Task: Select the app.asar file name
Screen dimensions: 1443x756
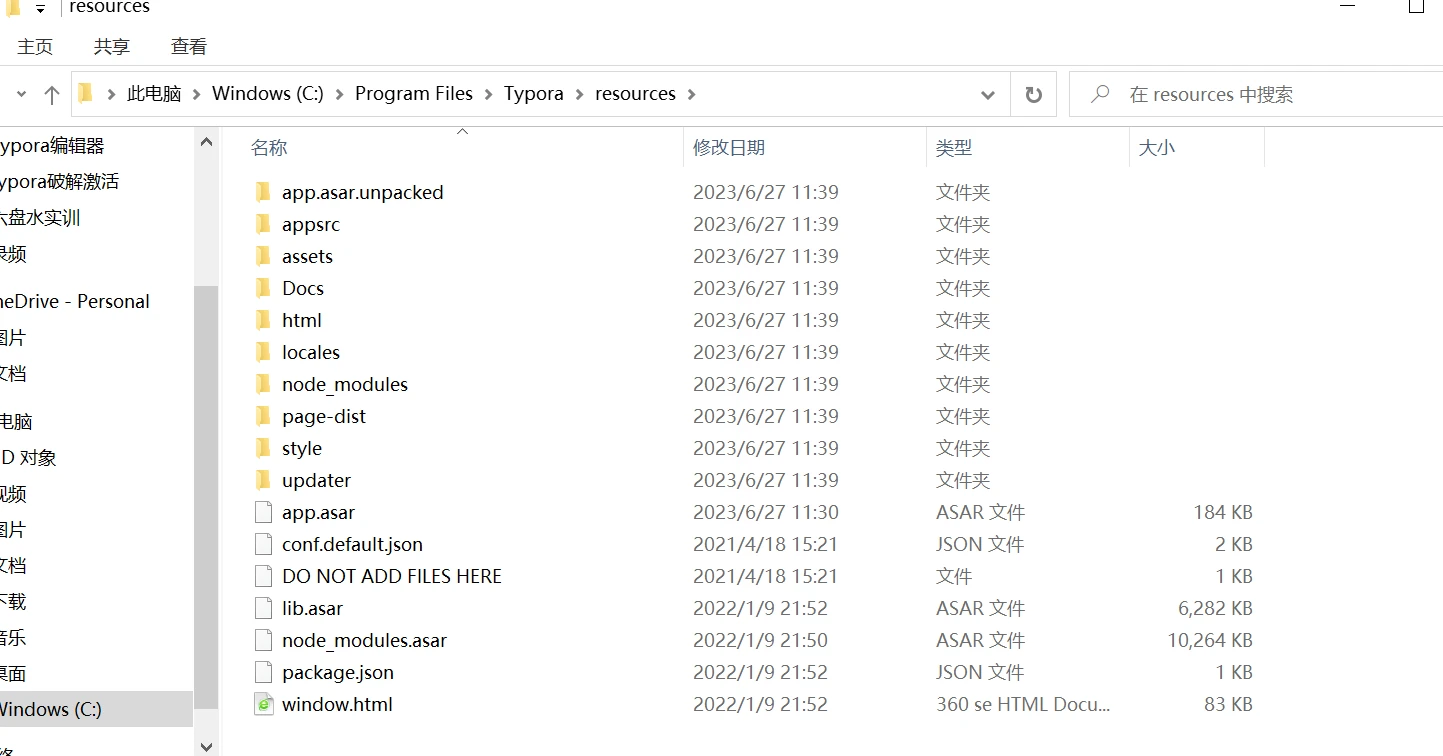Action: (x=319, y=512)
